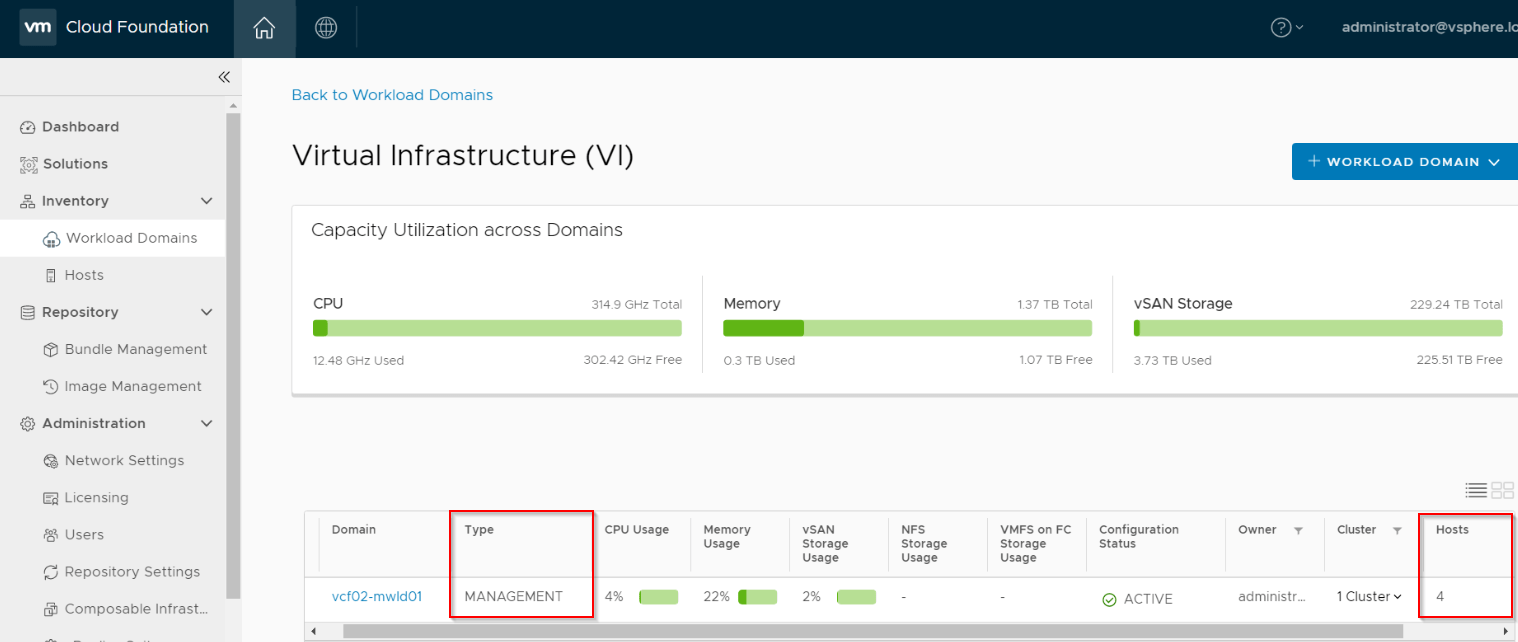Open Network Settings
The image size is (1518, 642).
124,460
